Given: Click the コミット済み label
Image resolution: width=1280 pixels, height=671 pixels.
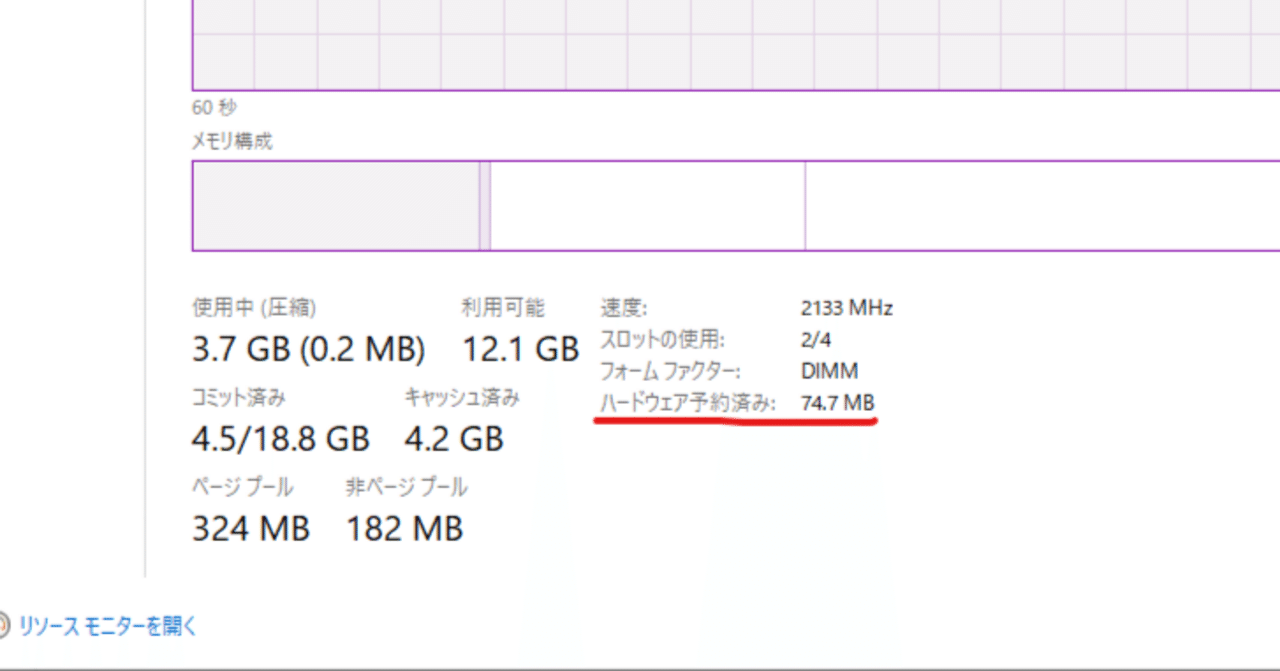Looking at the screenshot, I should [239, 397].
